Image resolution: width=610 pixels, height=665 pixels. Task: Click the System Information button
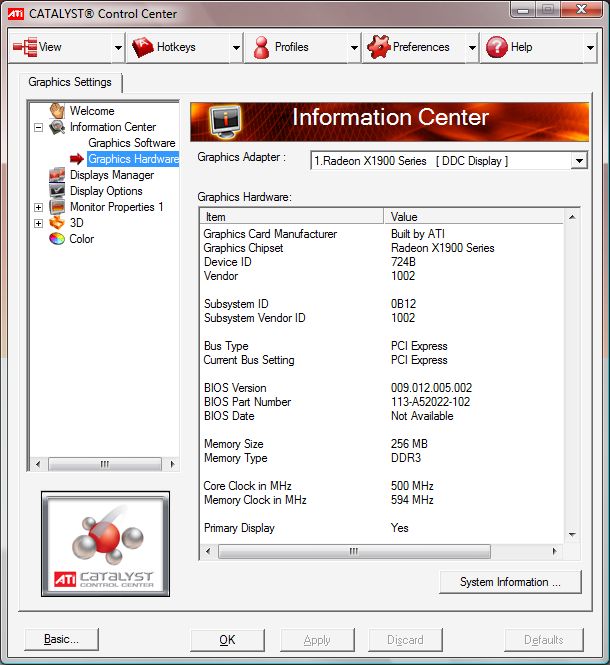(510, 582)
